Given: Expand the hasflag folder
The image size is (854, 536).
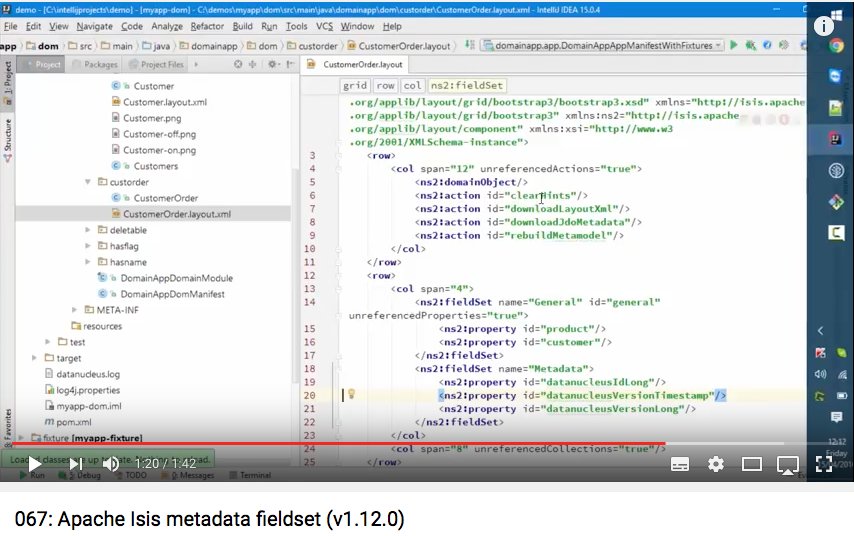Looking at the screenshot, I should [87, 246].
